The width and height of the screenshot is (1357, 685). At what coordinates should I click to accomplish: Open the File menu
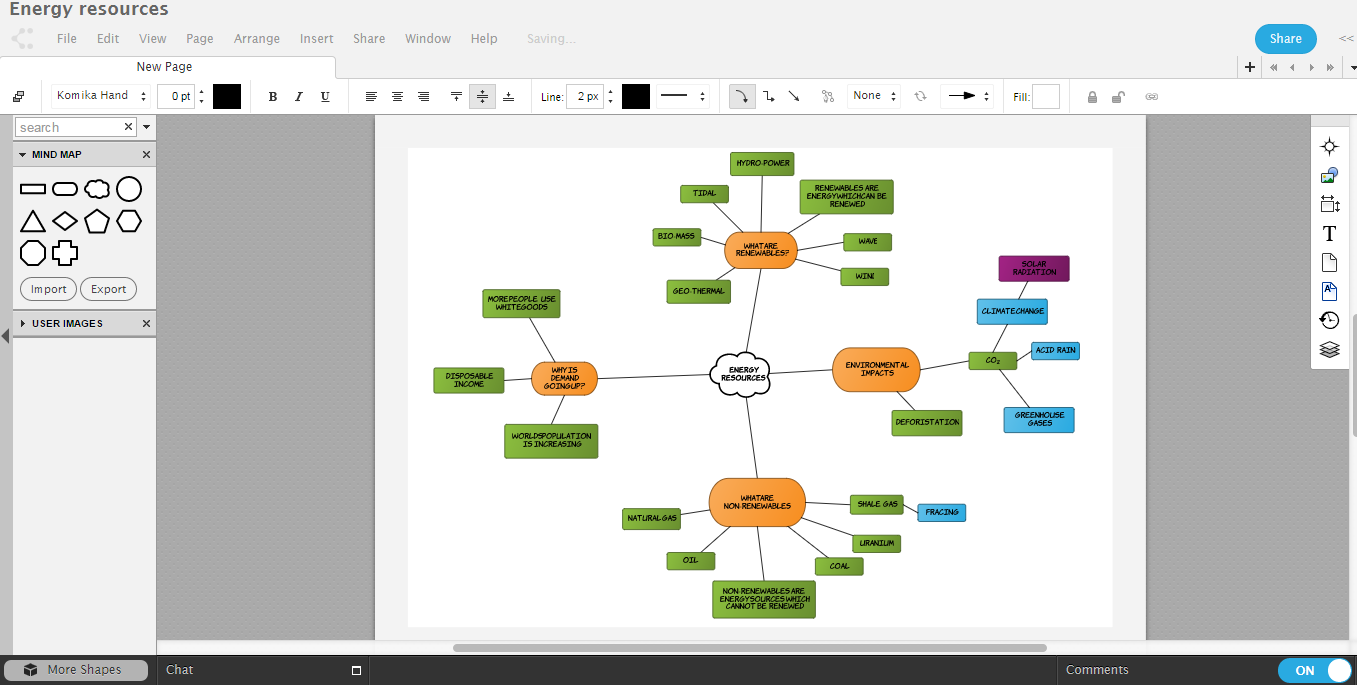coord(66,38)
